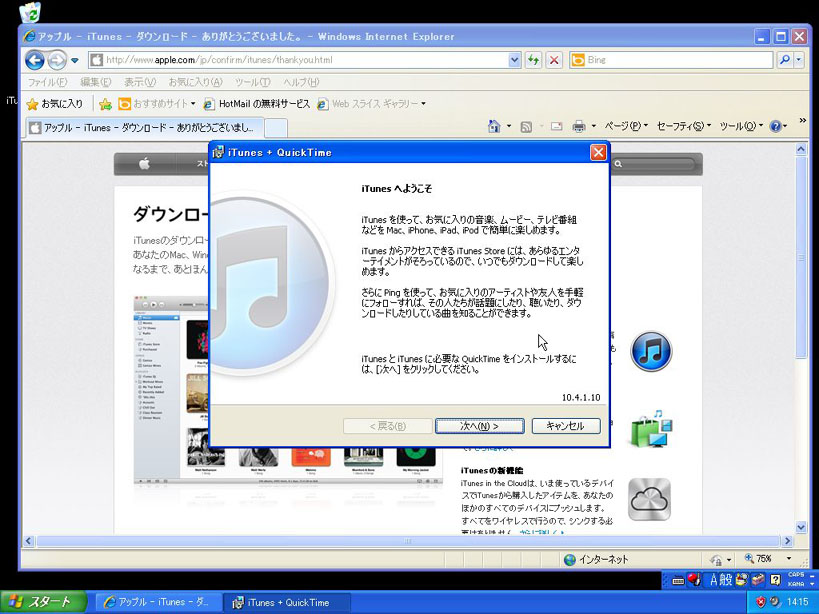Click the インターネット security zone indicator
Screen dimensions: 819x614
[596, 560]
